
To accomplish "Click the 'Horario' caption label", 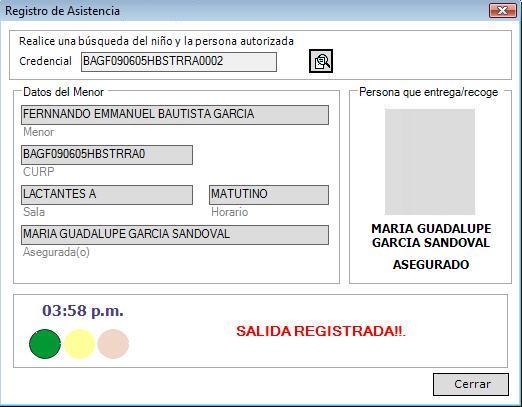I will [x=229, y=212].
